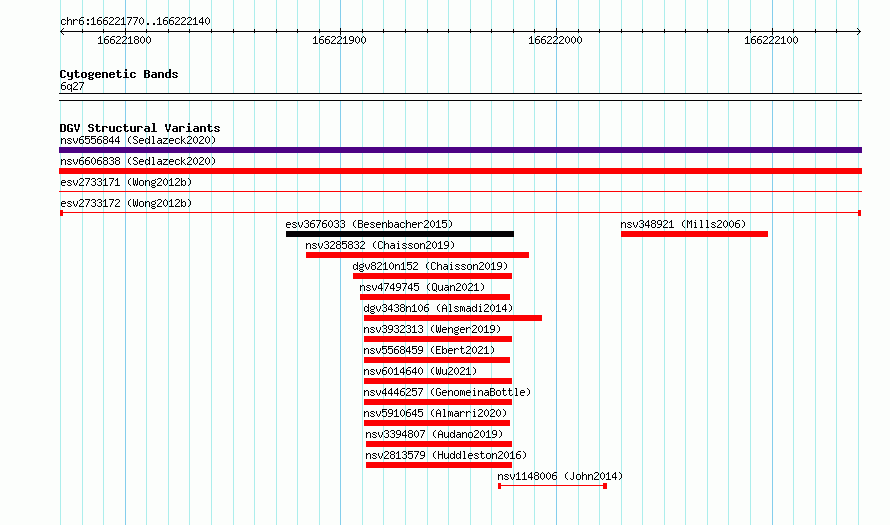Viewport: 890px width, 525px height.
Task: Select the nsv5568459 red bar
Action: [x=437, y=360]
